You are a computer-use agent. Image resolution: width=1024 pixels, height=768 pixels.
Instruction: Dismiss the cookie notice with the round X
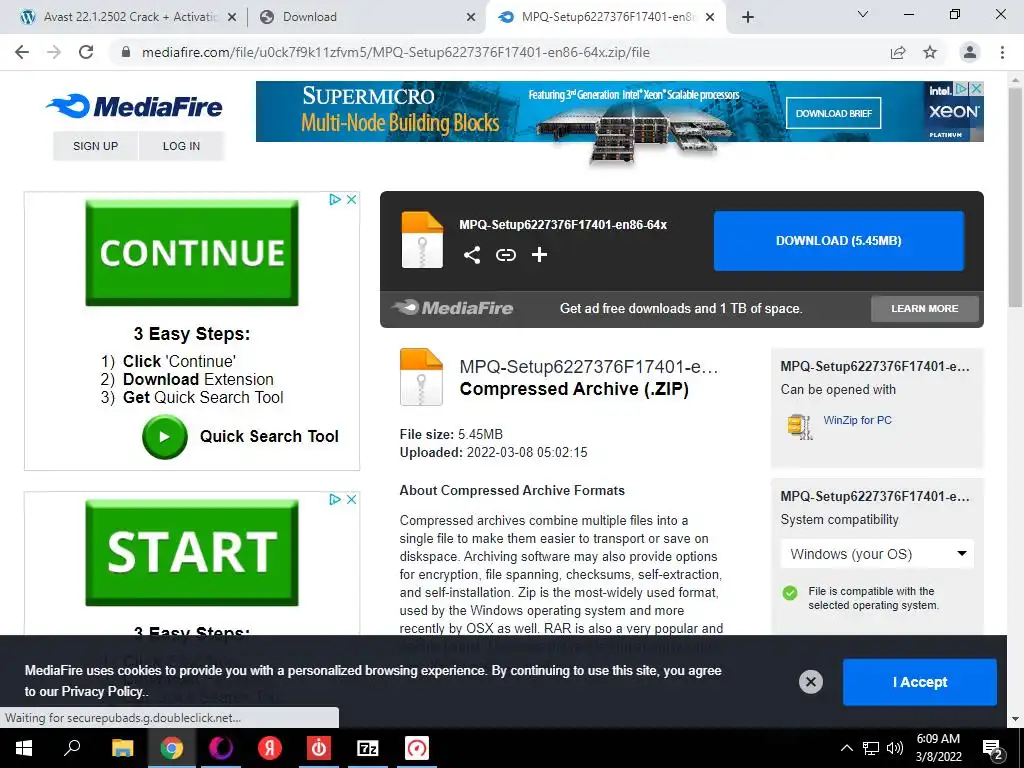pyautogui.click(x=810, y=682)
